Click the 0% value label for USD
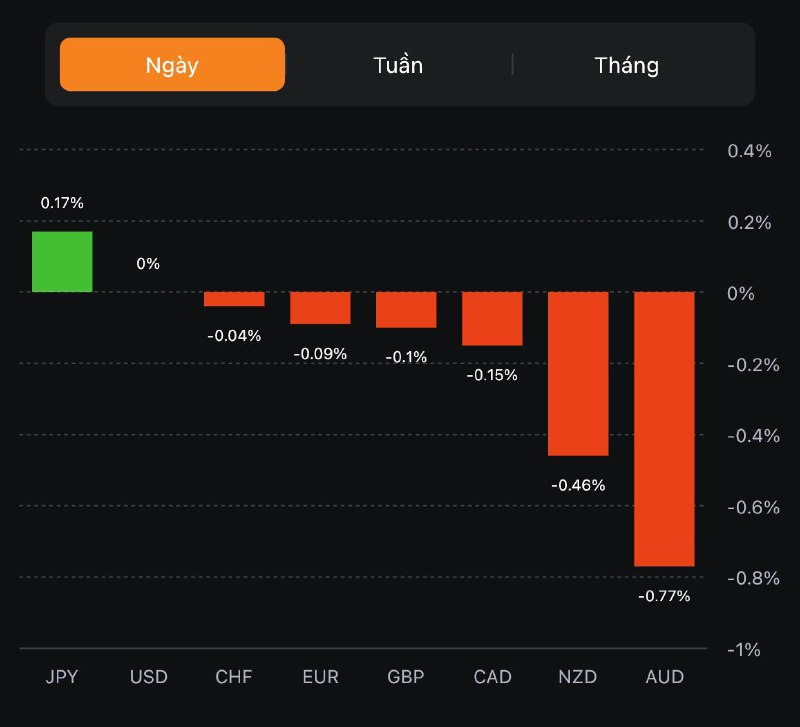800x727 pixels. tap(148, 264)
